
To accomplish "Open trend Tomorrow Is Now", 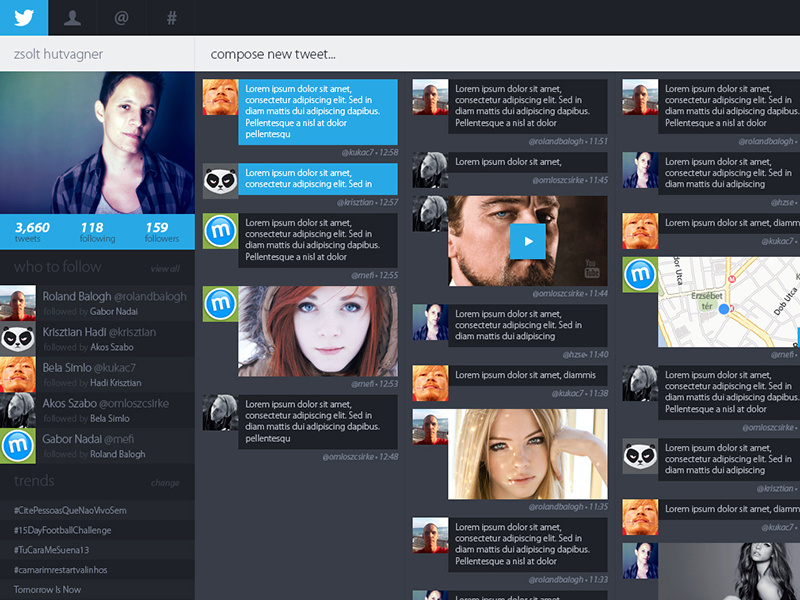I will (x=47, y=590).
